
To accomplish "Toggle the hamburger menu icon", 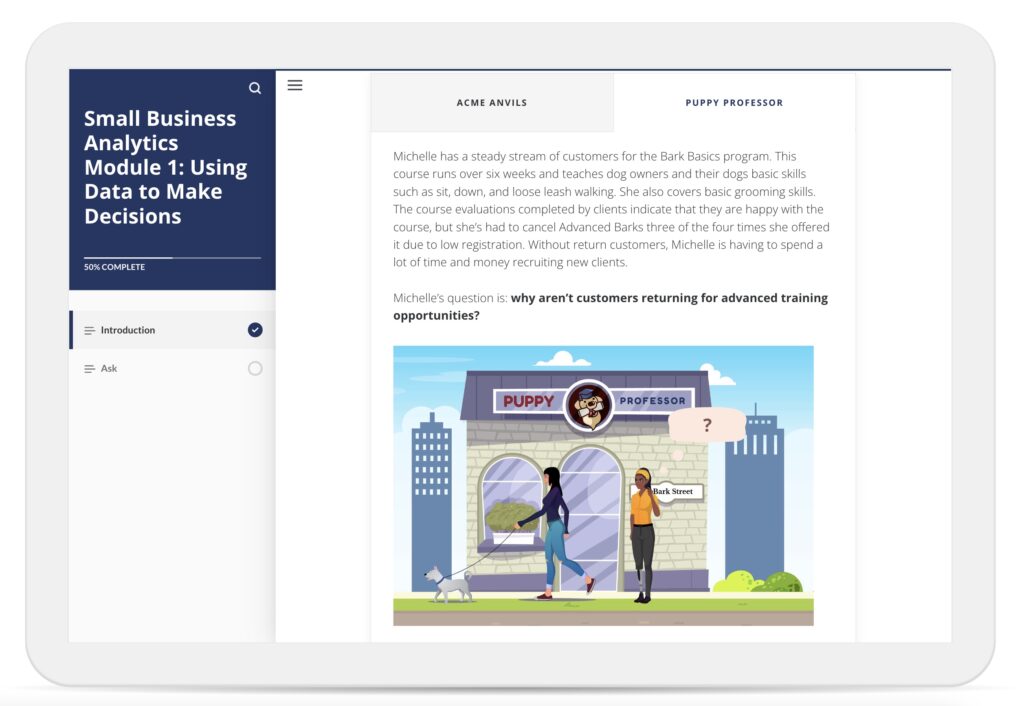I will point(295,85).
